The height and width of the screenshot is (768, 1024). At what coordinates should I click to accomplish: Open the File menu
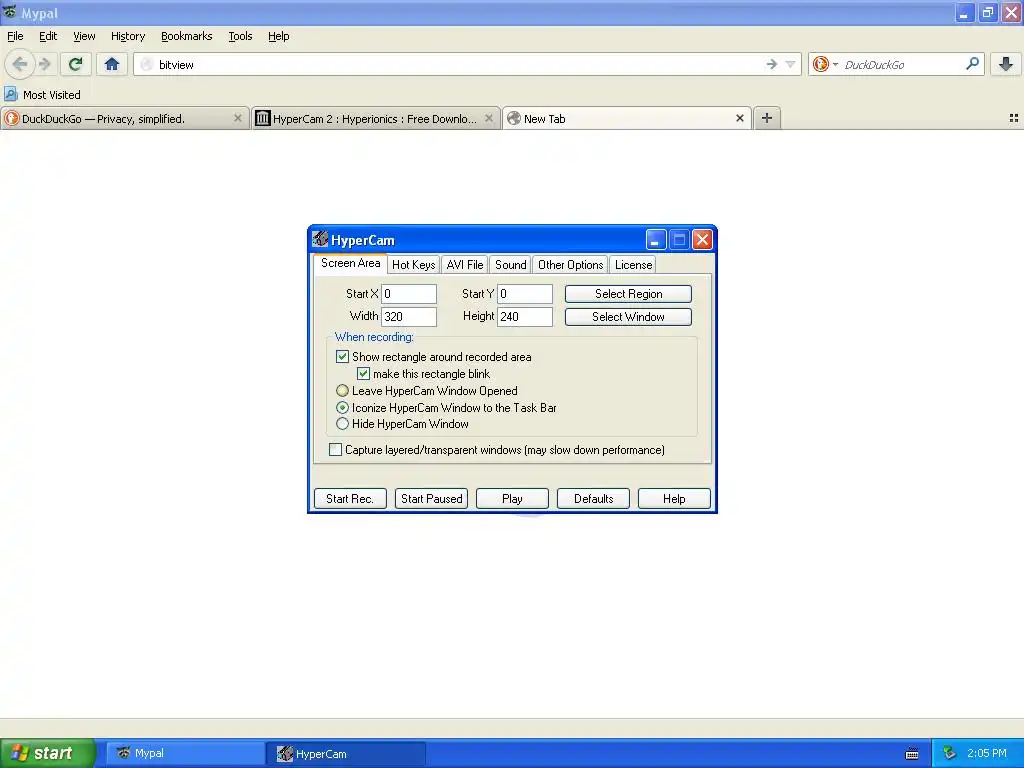coord(15,36)
